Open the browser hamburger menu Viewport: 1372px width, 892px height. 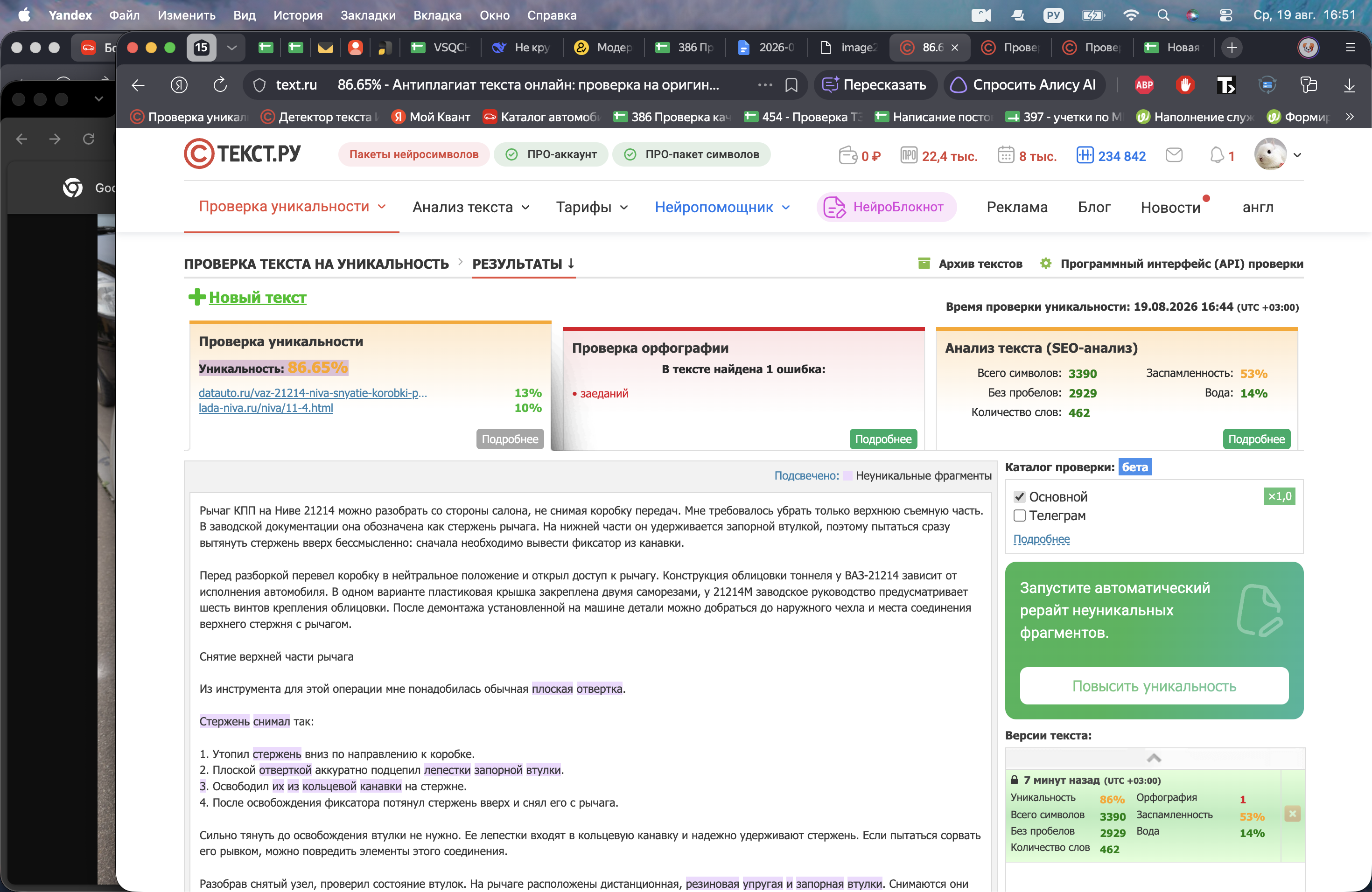tap(1350, 47)
